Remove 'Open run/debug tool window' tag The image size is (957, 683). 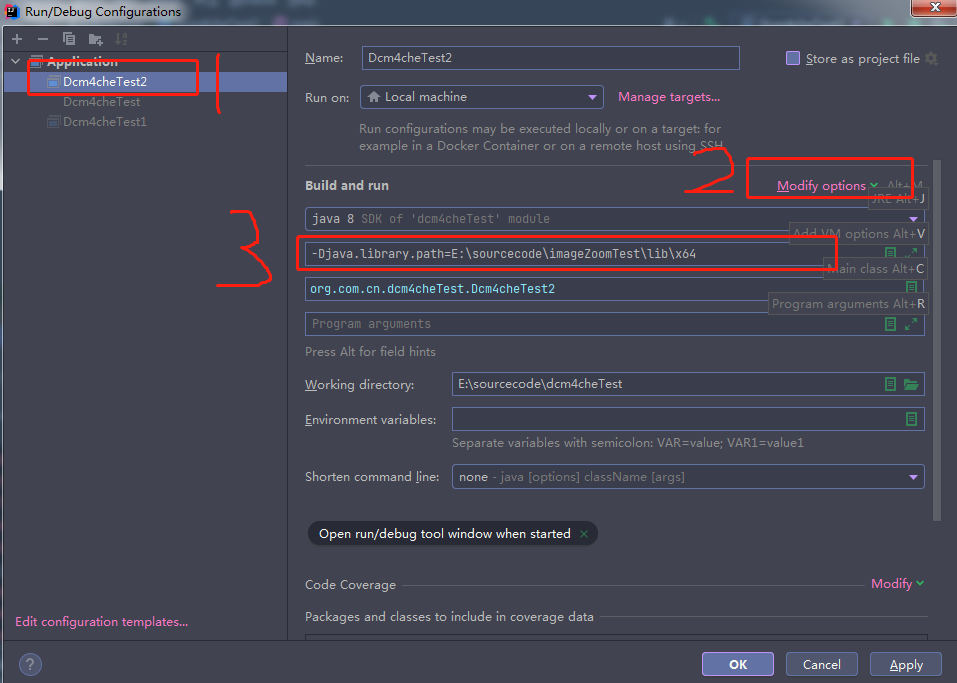[x=584, y=534]
